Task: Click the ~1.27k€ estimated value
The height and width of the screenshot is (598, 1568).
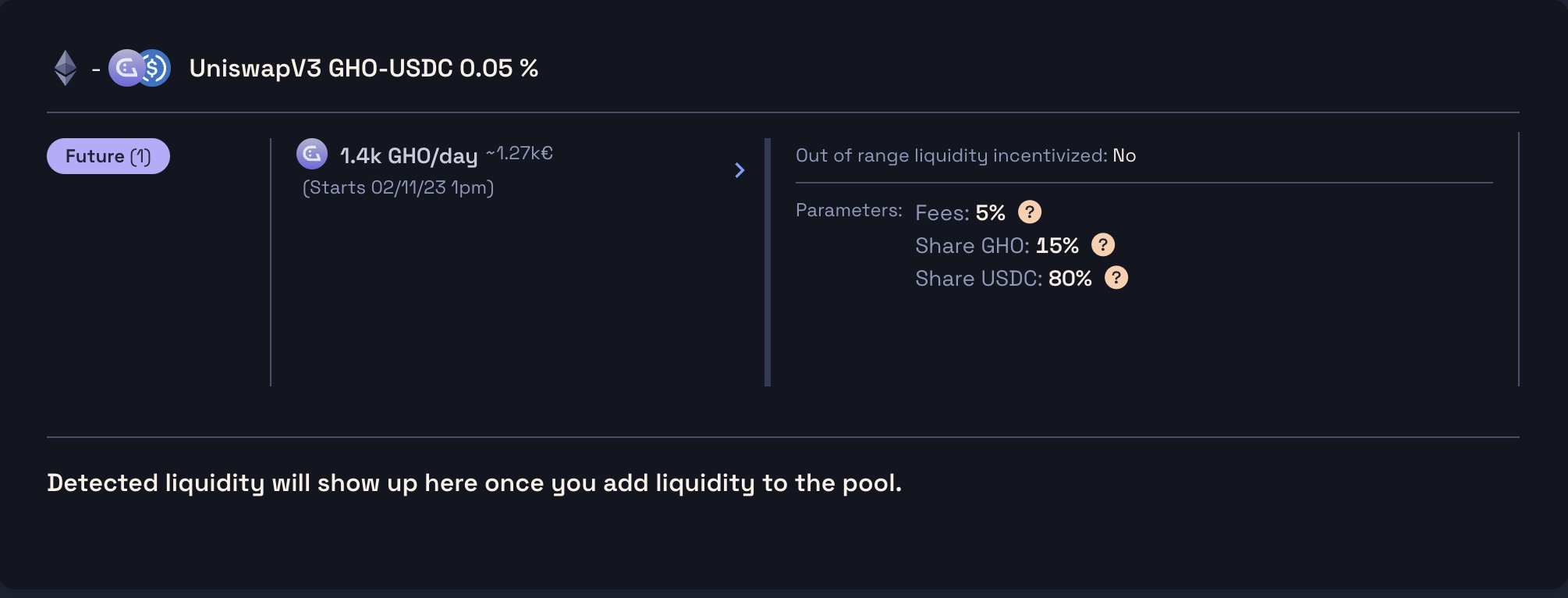Action: pos(519,153)
